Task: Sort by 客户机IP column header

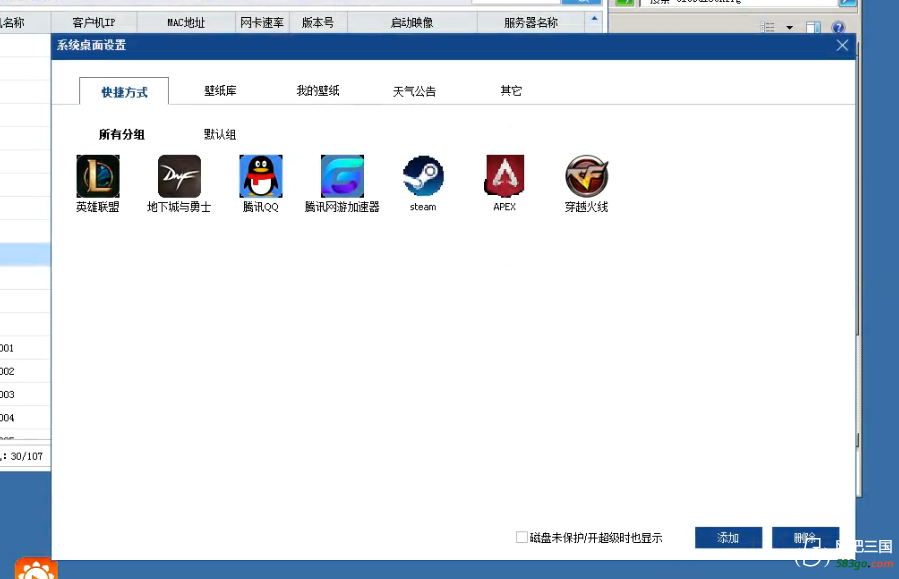Action: point(94,23)
